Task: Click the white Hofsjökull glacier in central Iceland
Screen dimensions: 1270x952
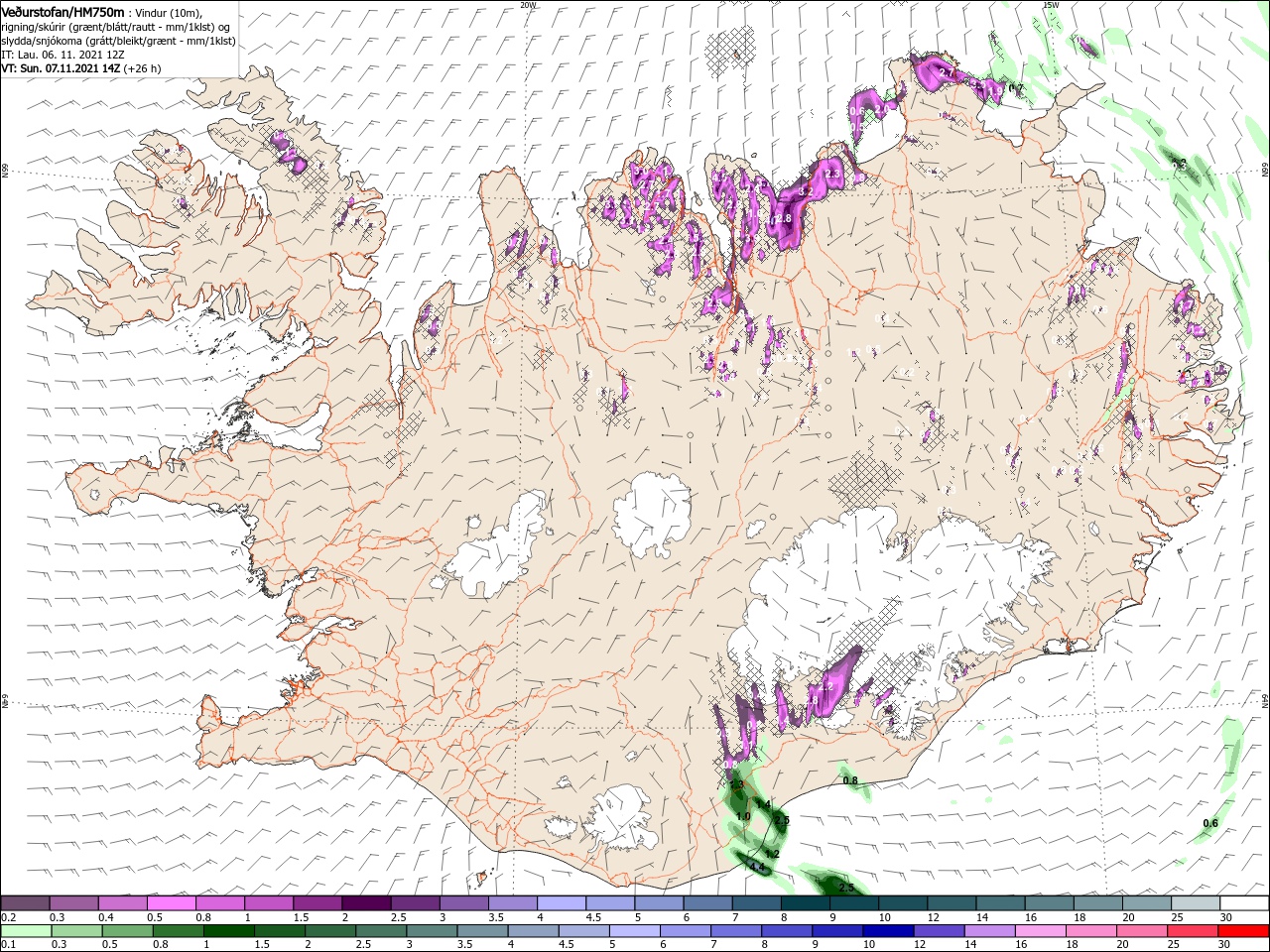Action: pos(653,516)
